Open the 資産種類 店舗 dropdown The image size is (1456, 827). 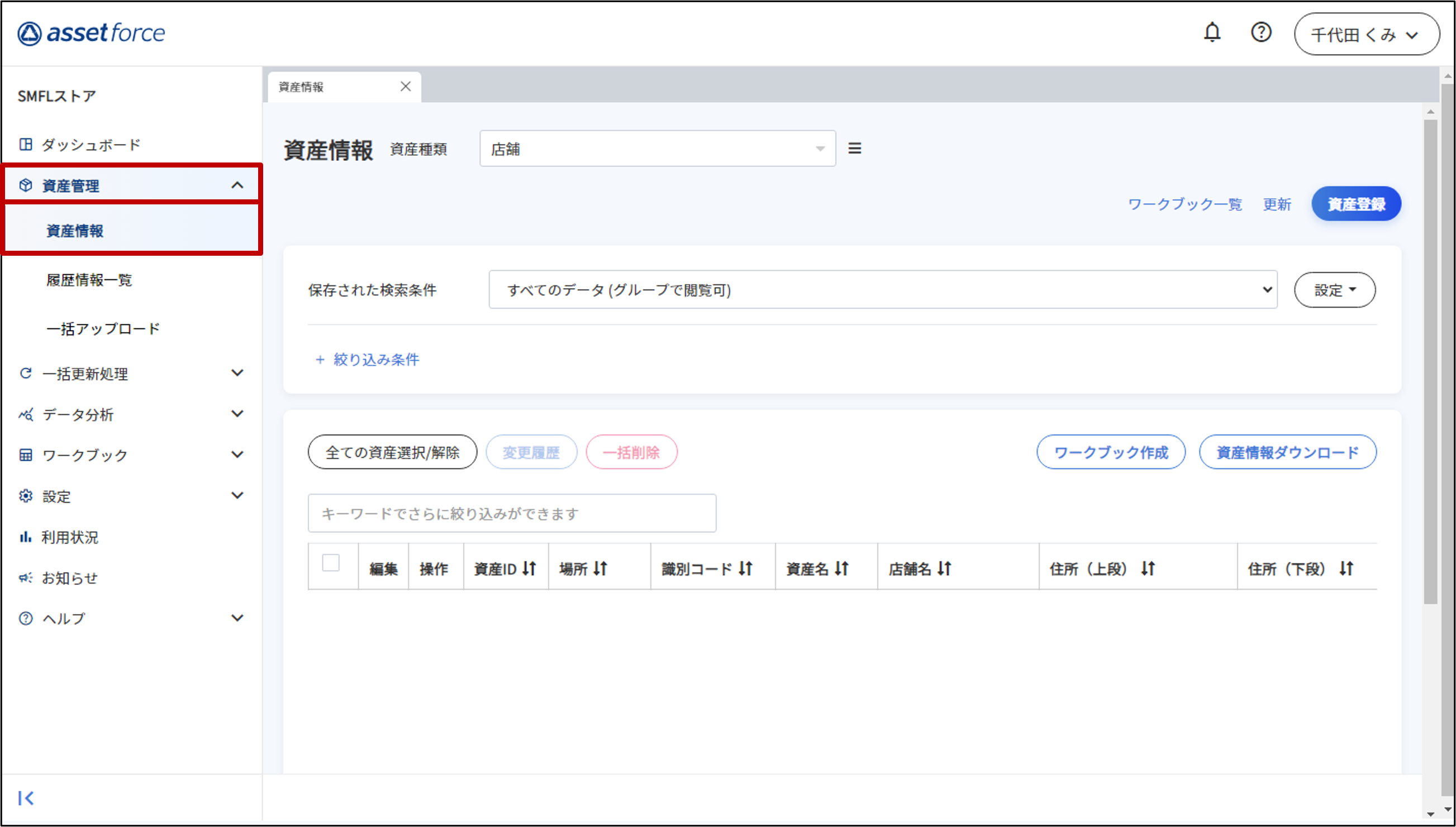click(x=657, y=149)
